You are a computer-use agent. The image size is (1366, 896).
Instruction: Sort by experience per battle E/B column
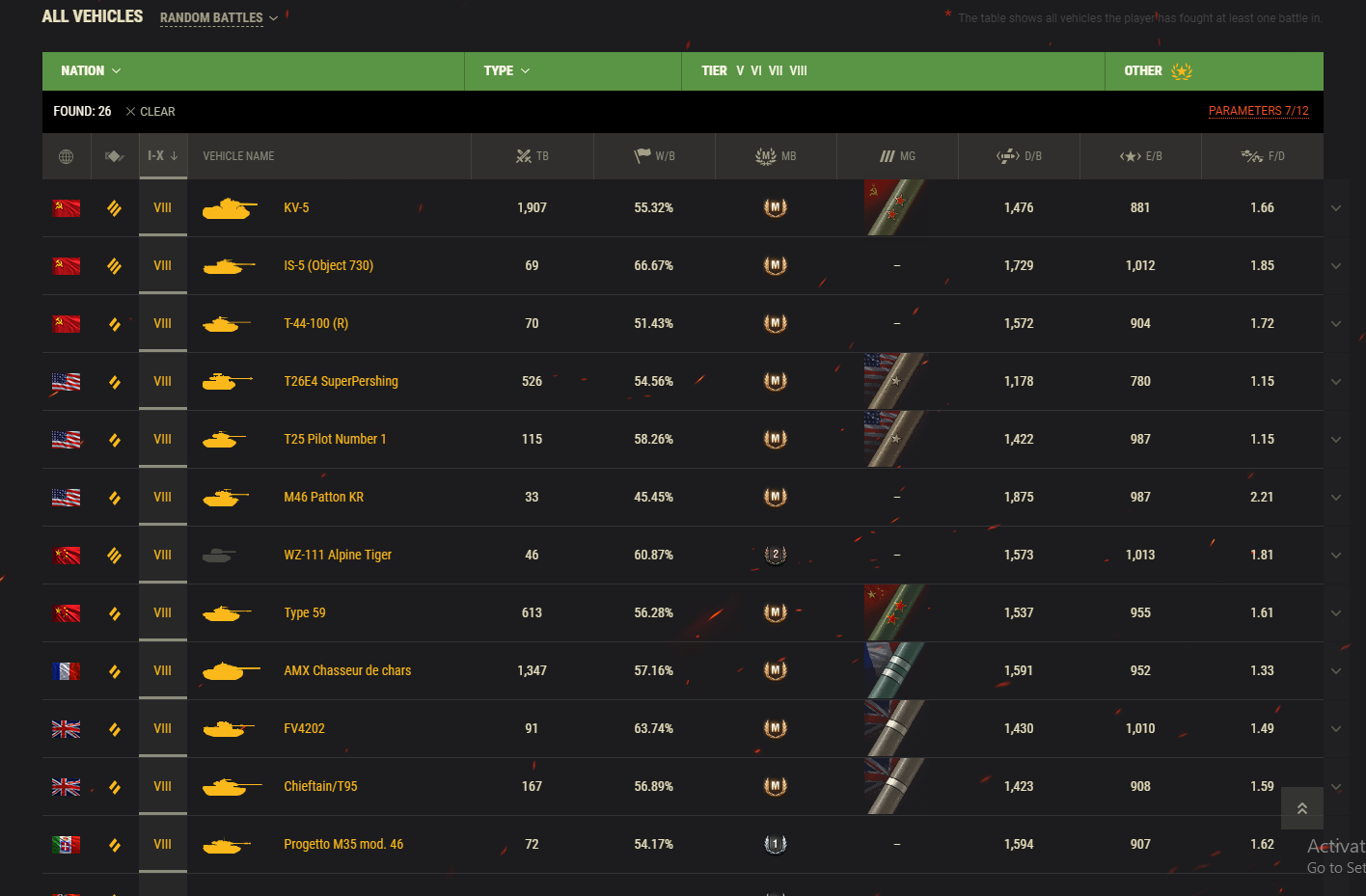(1140, 156)
